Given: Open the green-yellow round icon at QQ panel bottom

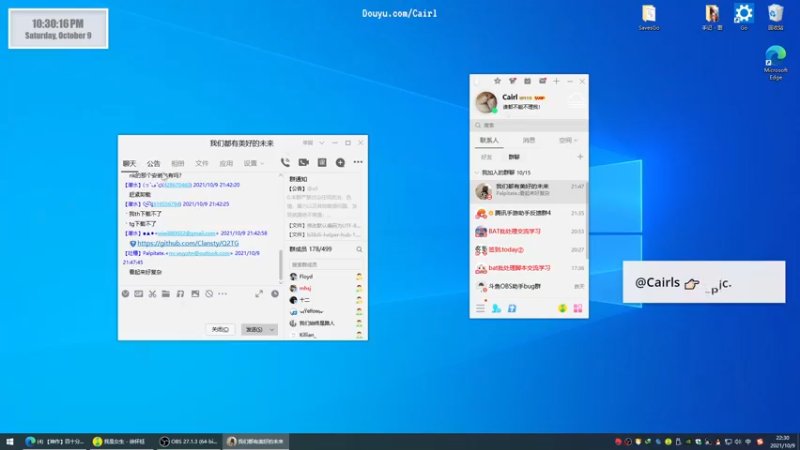Looking at the screenshot, I should pos(562,309).
